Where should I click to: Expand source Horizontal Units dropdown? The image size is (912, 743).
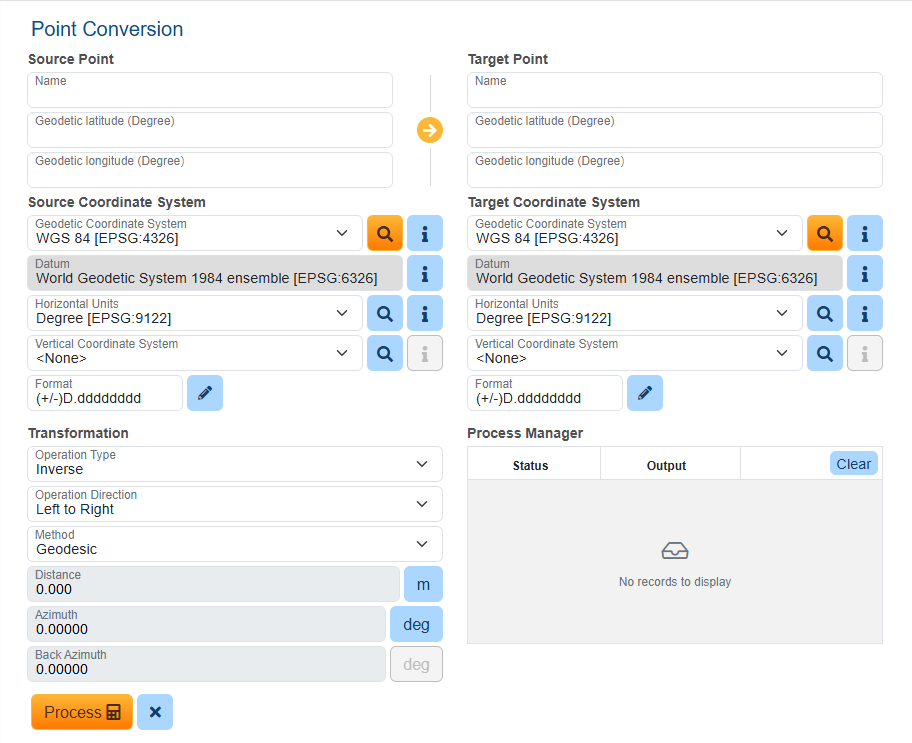[x=195, y=313]
